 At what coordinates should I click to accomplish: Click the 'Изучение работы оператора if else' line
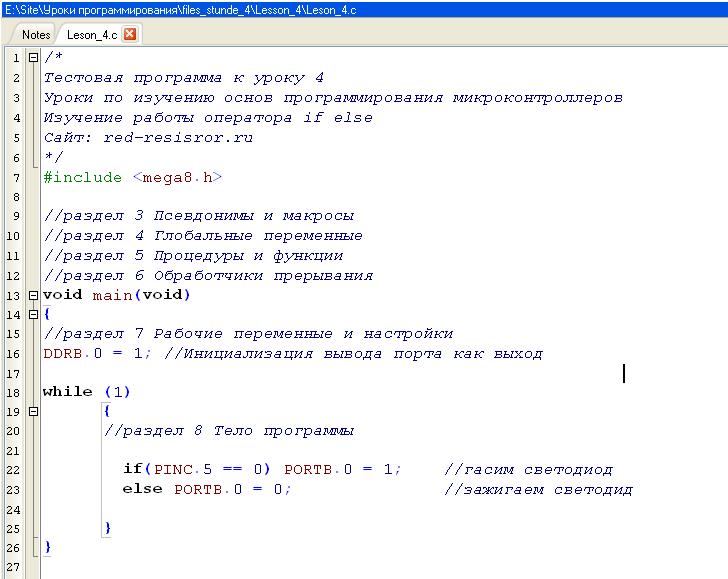[208, 117]
